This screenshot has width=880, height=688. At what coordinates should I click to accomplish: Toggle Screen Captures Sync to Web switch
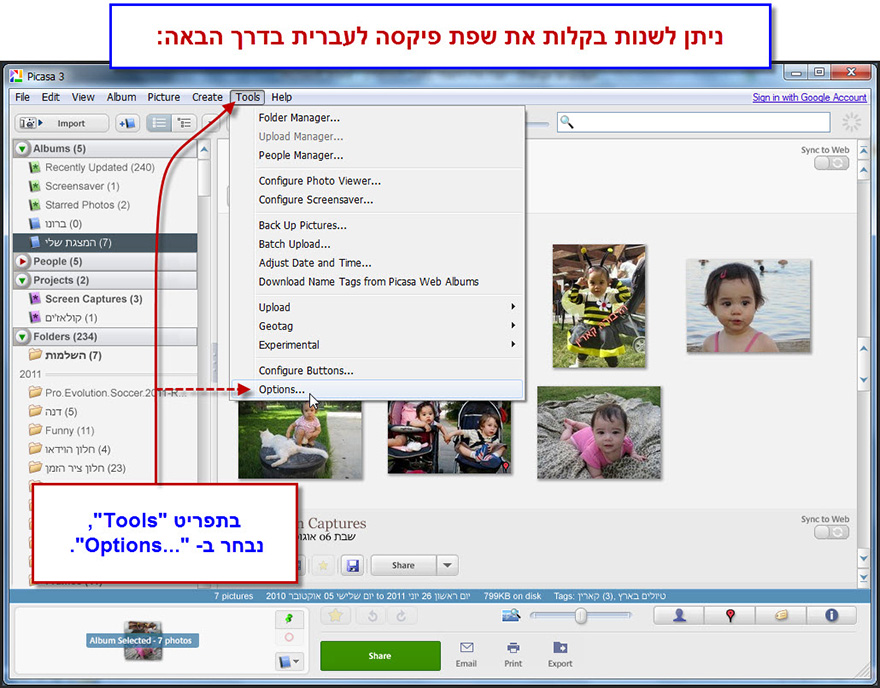[831, 532]
